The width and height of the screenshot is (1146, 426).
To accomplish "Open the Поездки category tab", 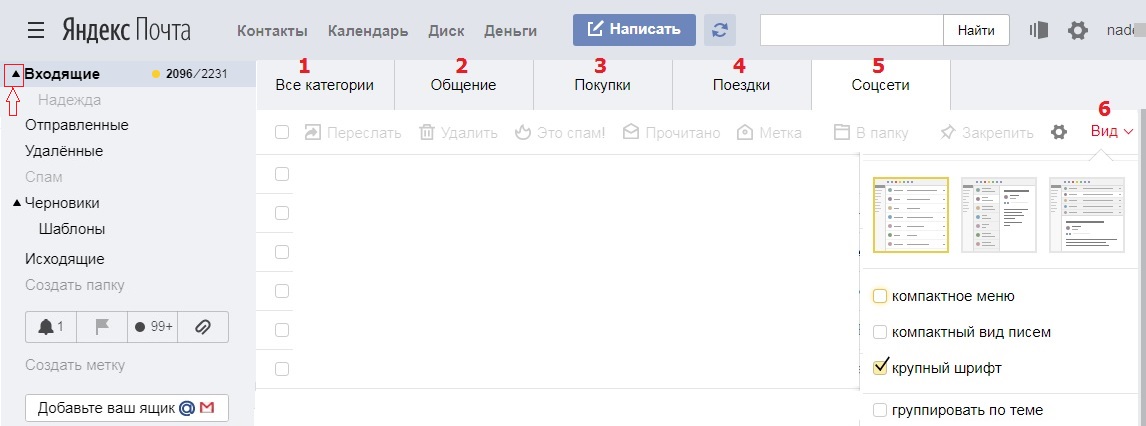I will pos(741,85).
